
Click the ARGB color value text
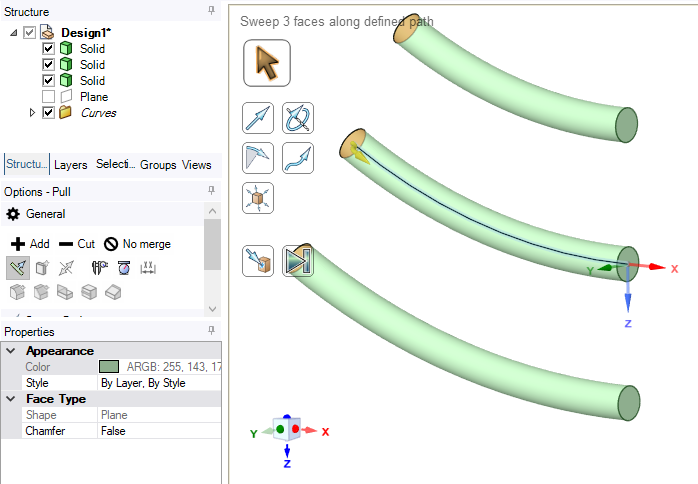174,367
